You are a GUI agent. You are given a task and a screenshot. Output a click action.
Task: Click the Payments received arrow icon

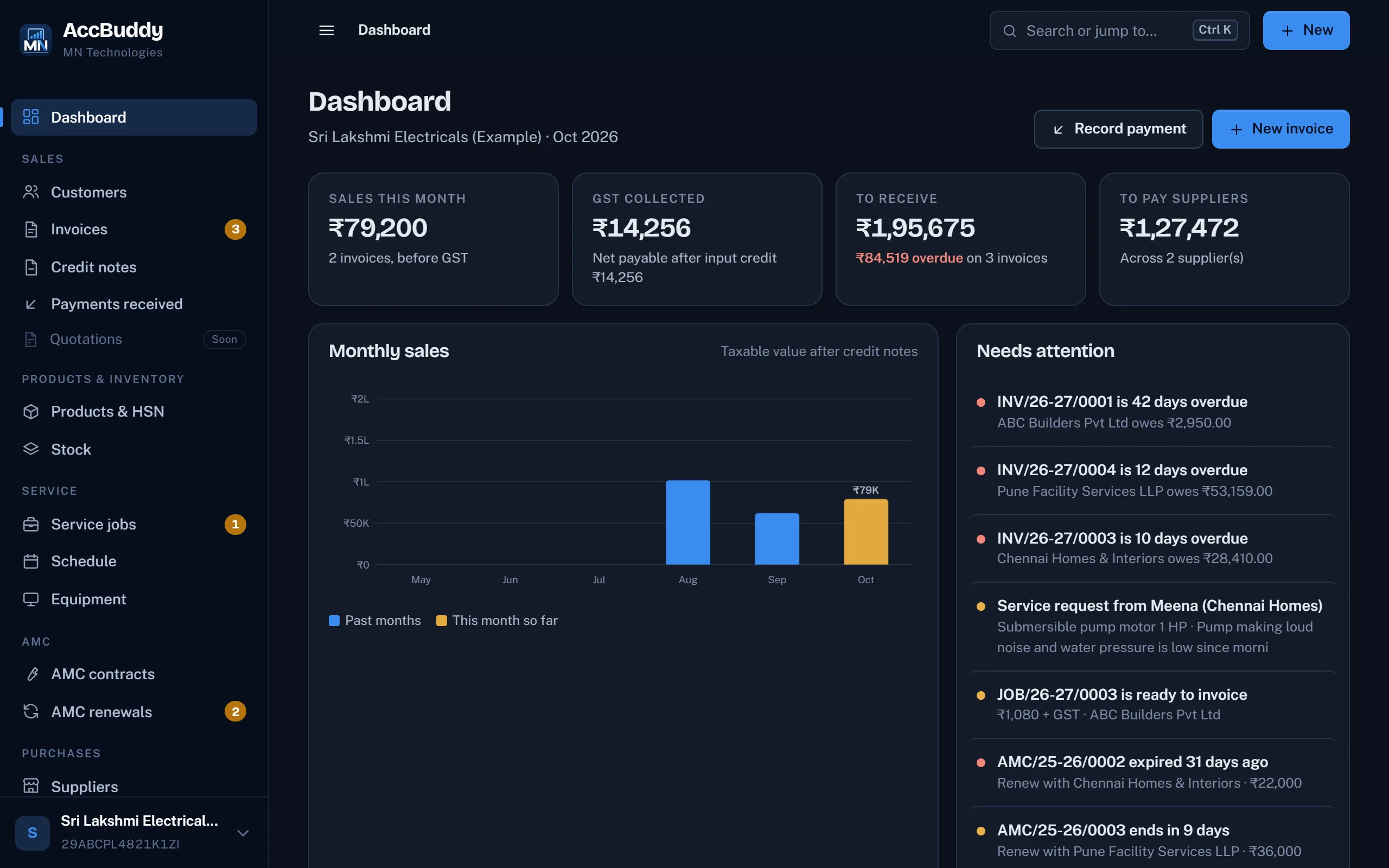[x=30, y=304]
